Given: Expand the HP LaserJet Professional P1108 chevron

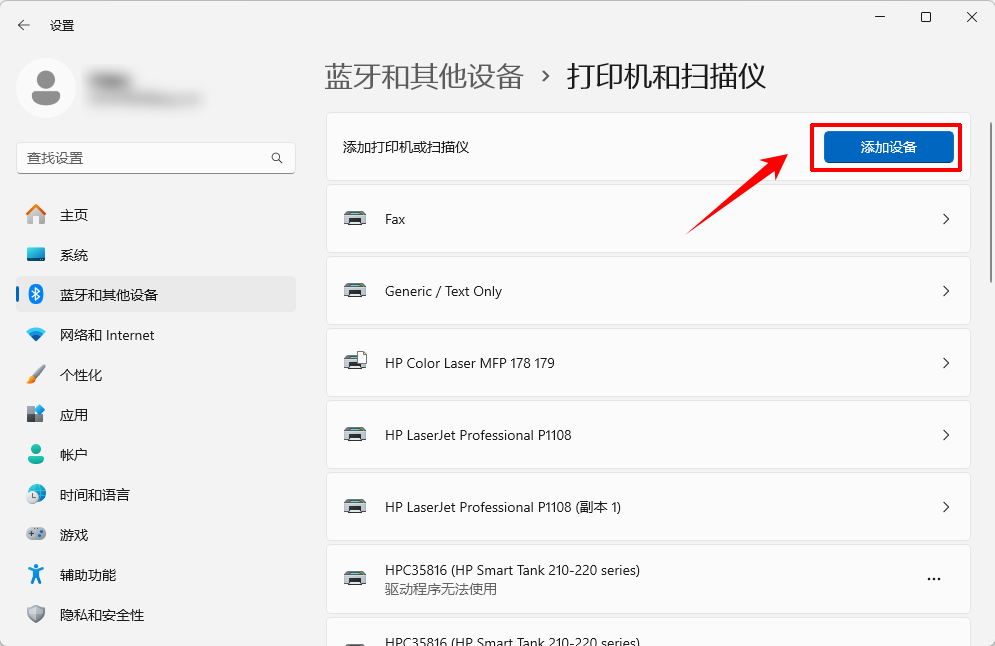Looking at the screenshot, I should (x=946, y=435).
